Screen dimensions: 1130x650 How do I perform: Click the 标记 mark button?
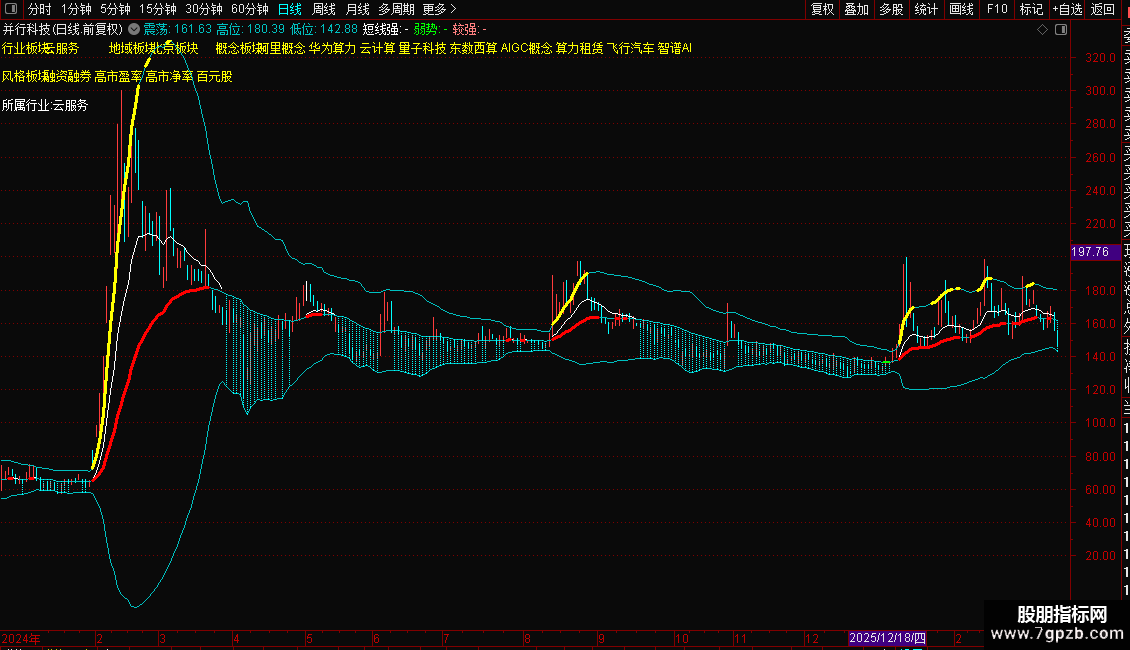tap(1031, 9)
